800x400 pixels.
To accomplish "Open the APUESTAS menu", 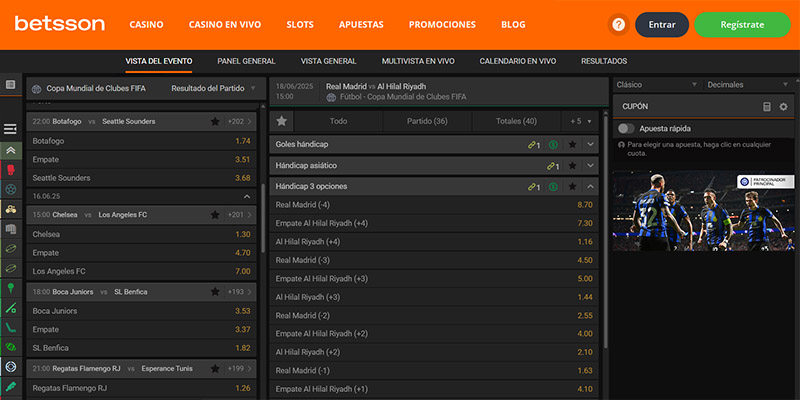I will pyautogui.click(x=361, y=24).
